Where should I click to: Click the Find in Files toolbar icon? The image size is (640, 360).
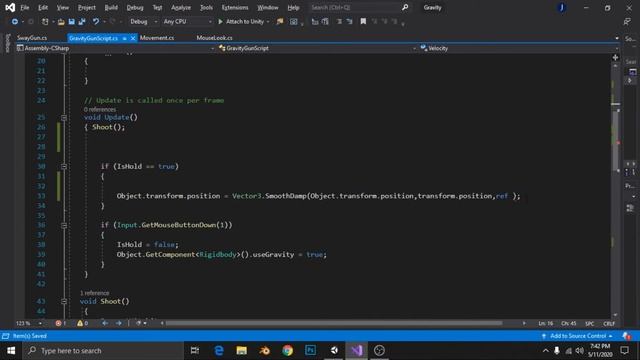pos(280,22)
